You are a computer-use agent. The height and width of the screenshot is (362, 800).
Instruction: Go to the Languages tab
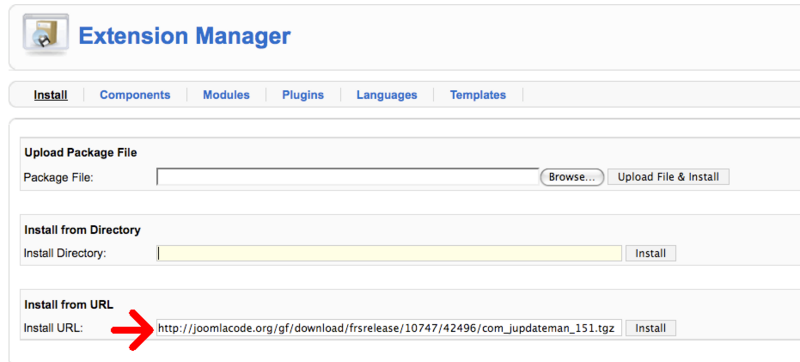387,95
